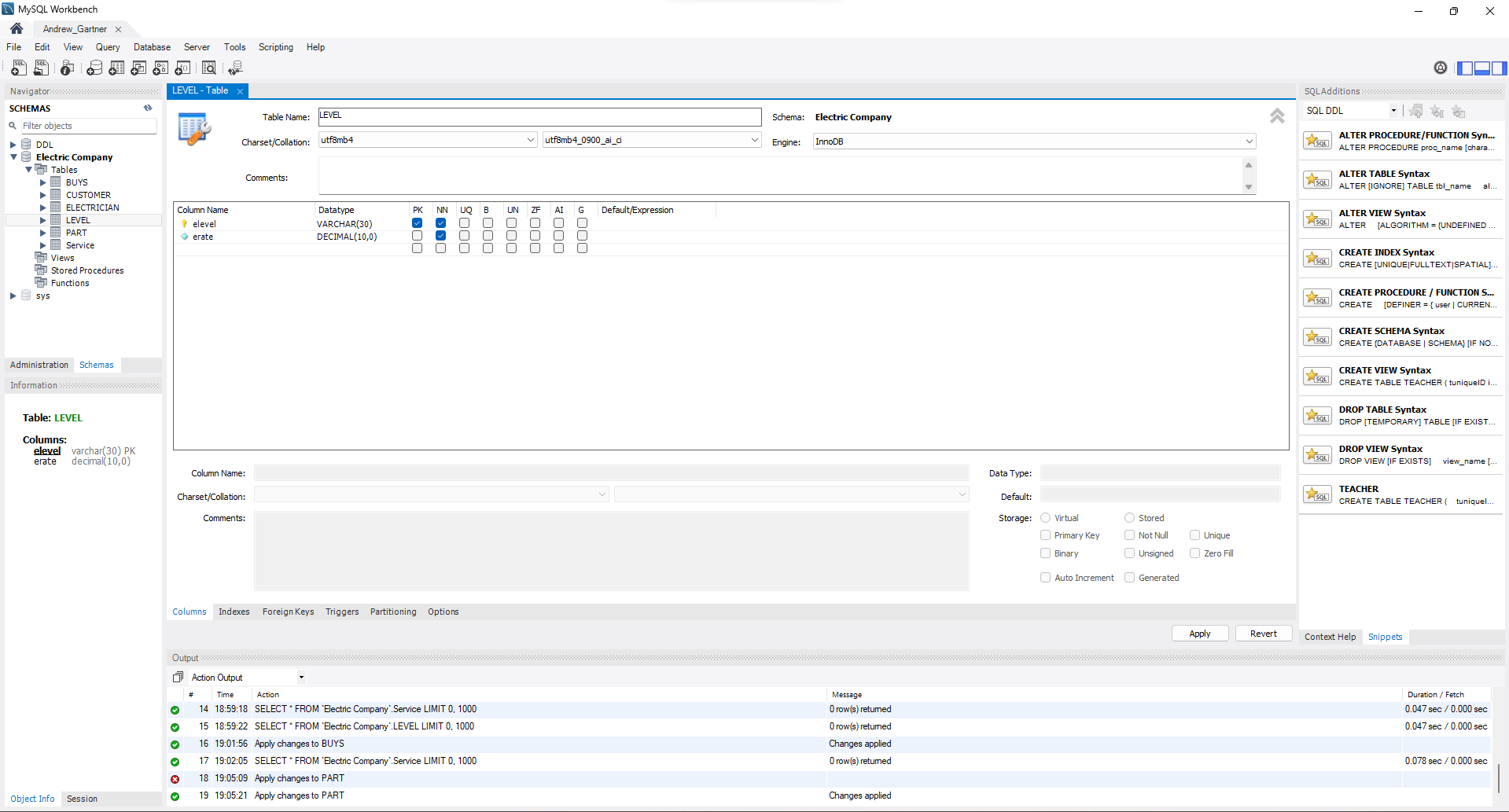
Task: Create a new stored procedure icon
Action: pos(160,68)
